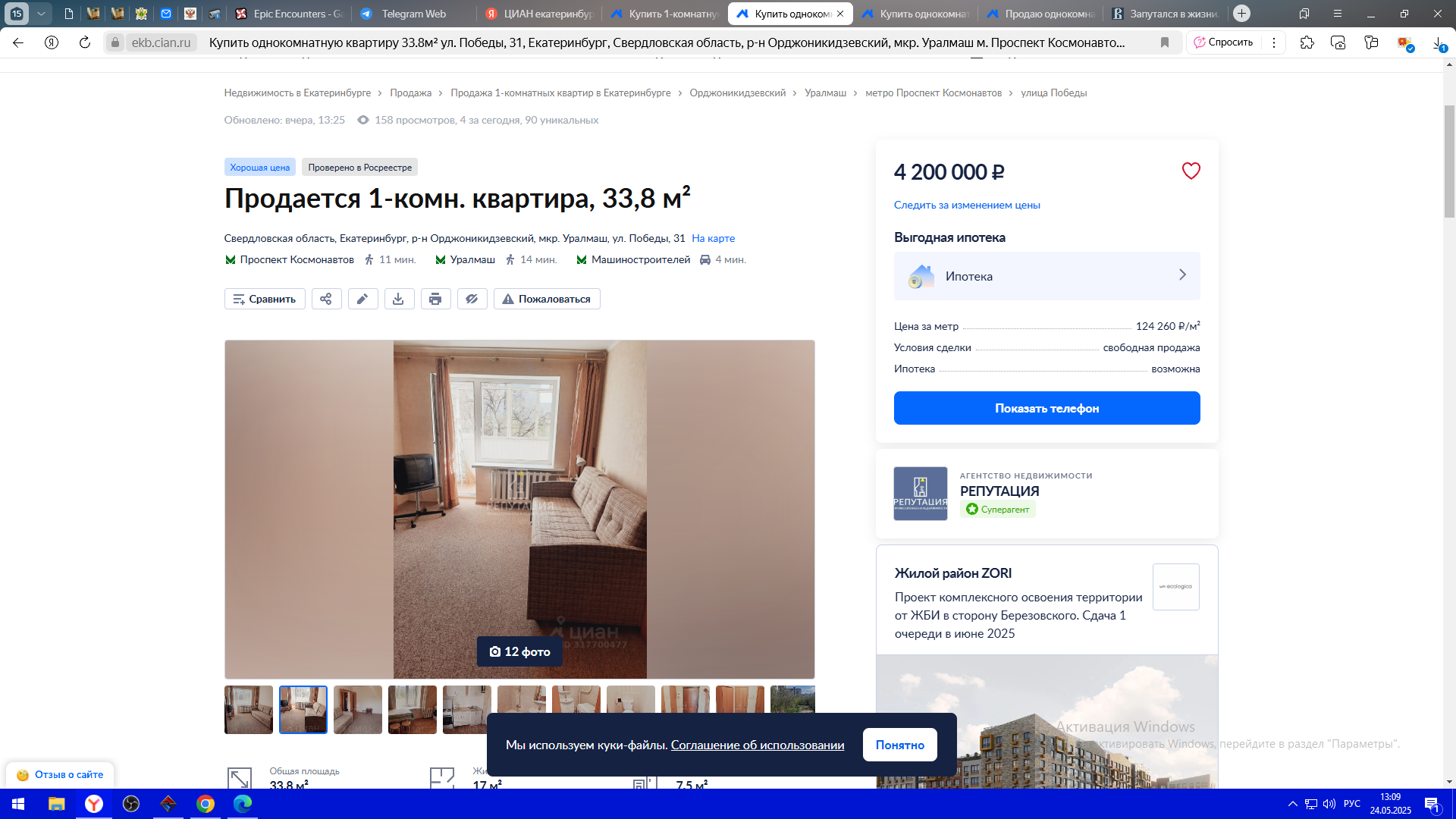Select the third photo thumbnail
This screenshot has width=1456, height=819.
pos(358,710)
